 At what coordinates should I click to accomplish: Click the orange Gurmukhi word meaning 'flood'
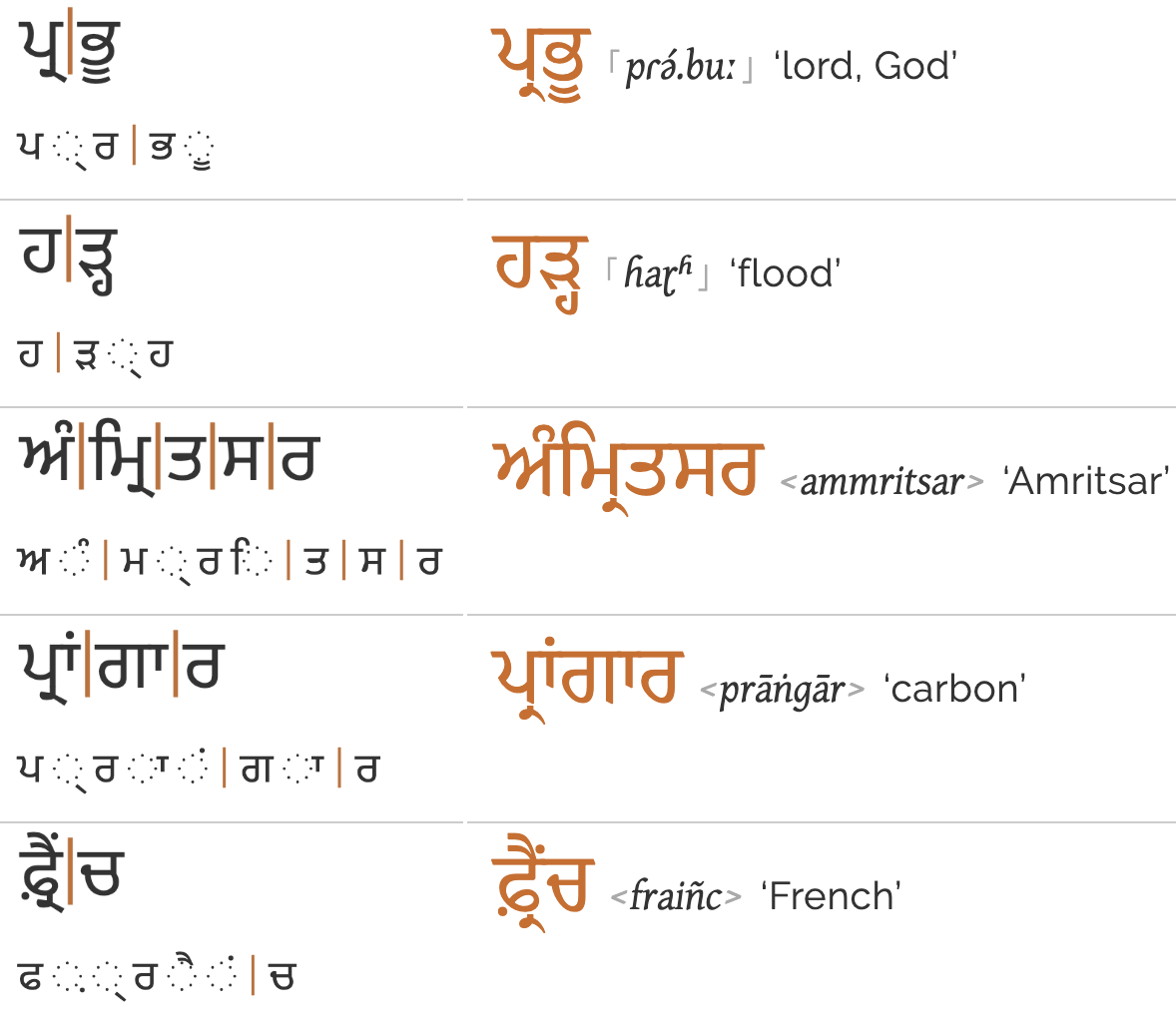pyautogui.click(x=540, y=269)
